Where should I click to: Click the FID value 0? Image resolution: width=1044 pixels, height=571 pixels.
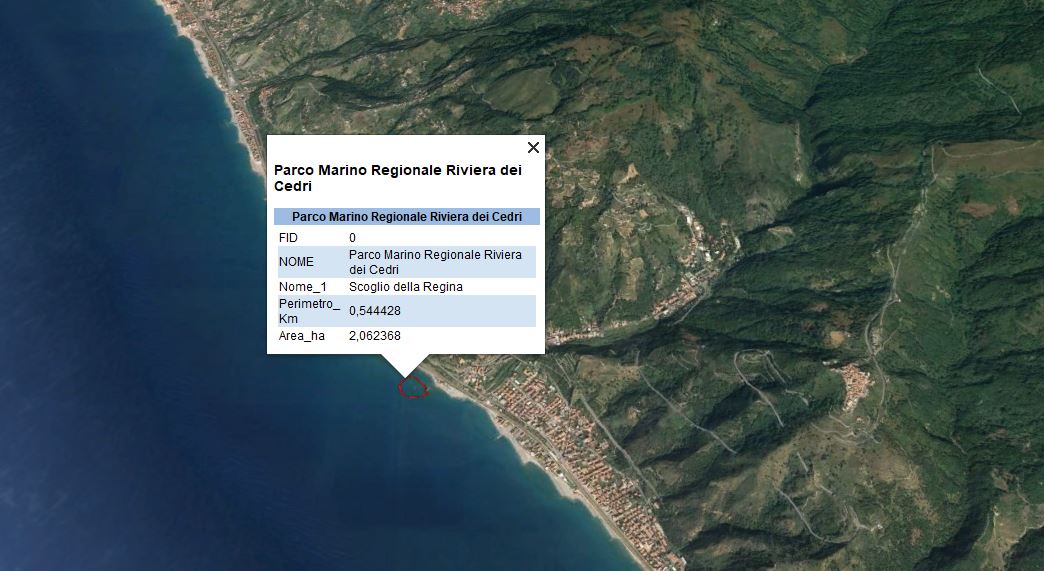pos(352,238)
